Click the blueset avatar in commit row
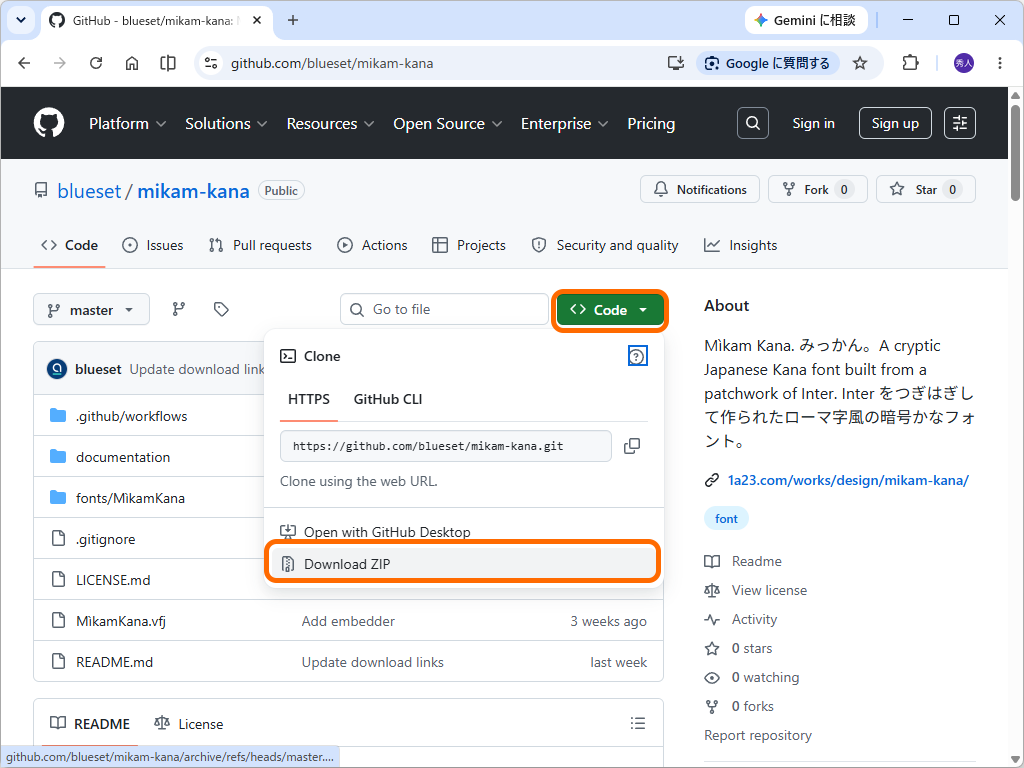The image size is (1024, 768). click(x=57, y=369)
